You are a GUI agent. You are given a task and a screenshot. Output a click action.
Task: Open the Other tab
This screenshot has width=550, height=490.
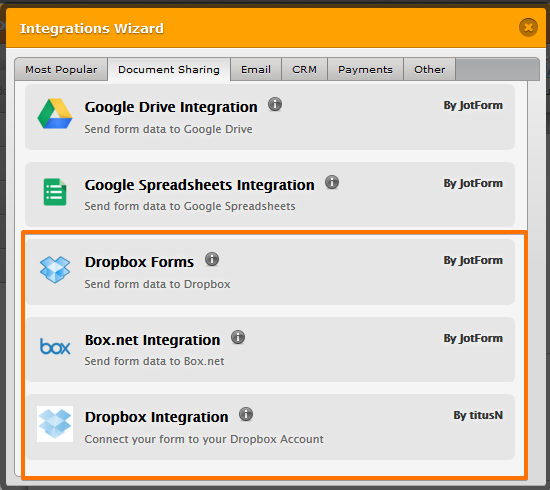tap(429, 69)
